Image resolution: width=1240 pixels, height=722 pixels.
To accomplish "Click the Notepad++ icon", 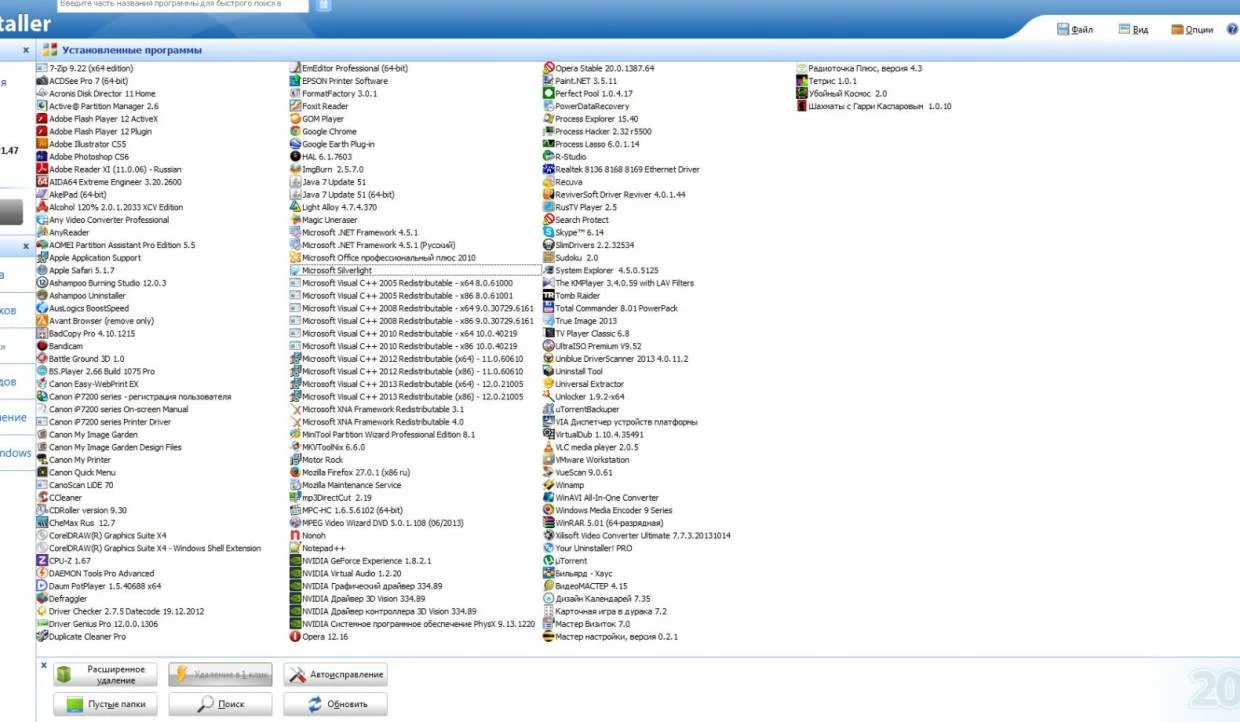I will pyautogui.click(x=295, y=548).
